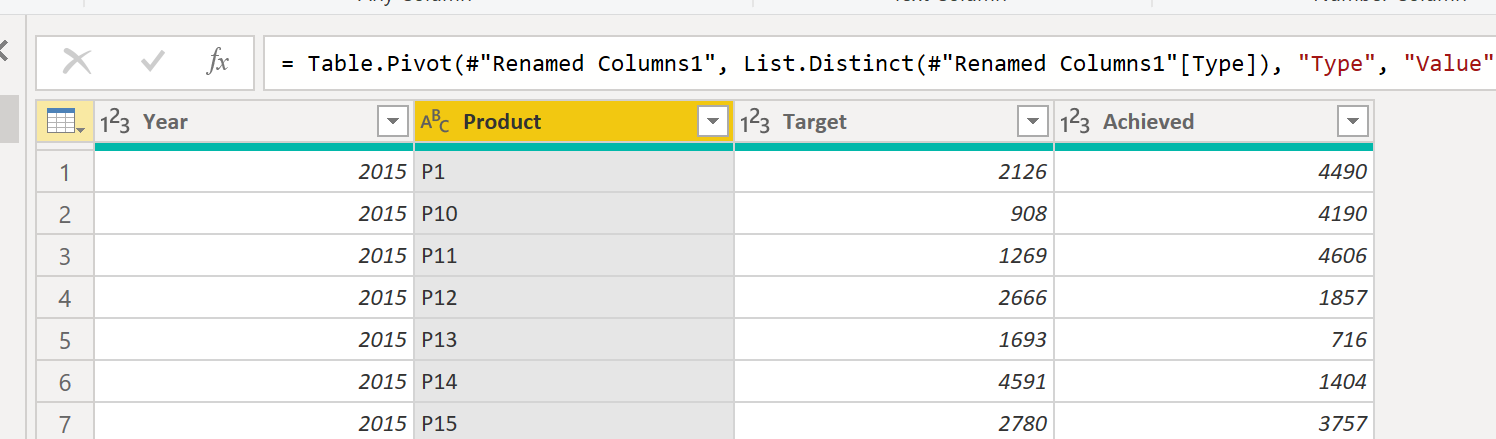
Task: Click the Product cell P14
Action: (x=574, y=382)
